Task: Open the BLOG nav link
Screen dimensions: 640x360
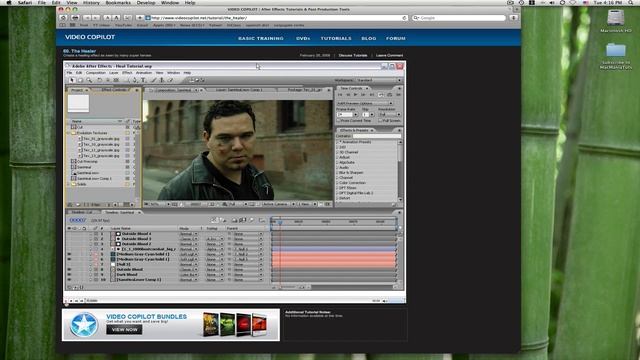Action: click(x=369, y=38)
